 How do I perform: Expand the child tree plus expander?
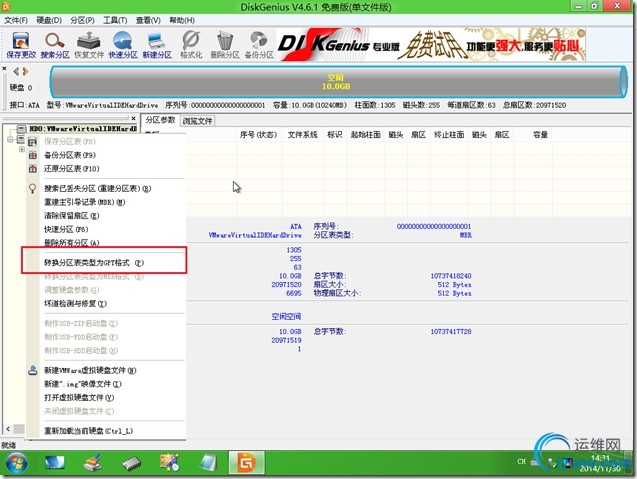click(22, 150)
